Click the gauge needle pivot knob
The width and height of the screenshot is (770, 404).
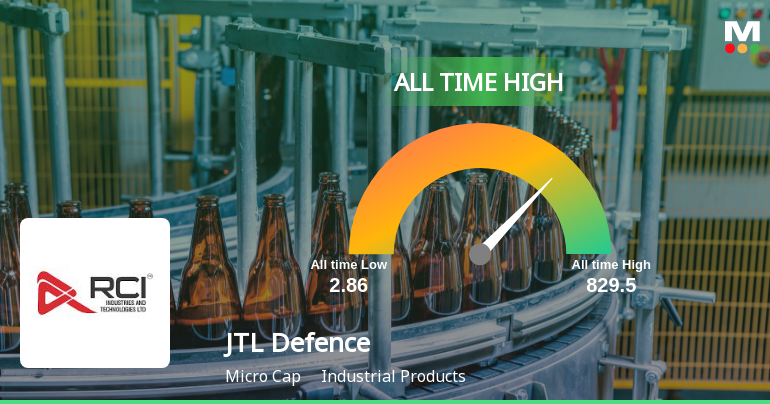pyautogui.click(x=480, y=254)
